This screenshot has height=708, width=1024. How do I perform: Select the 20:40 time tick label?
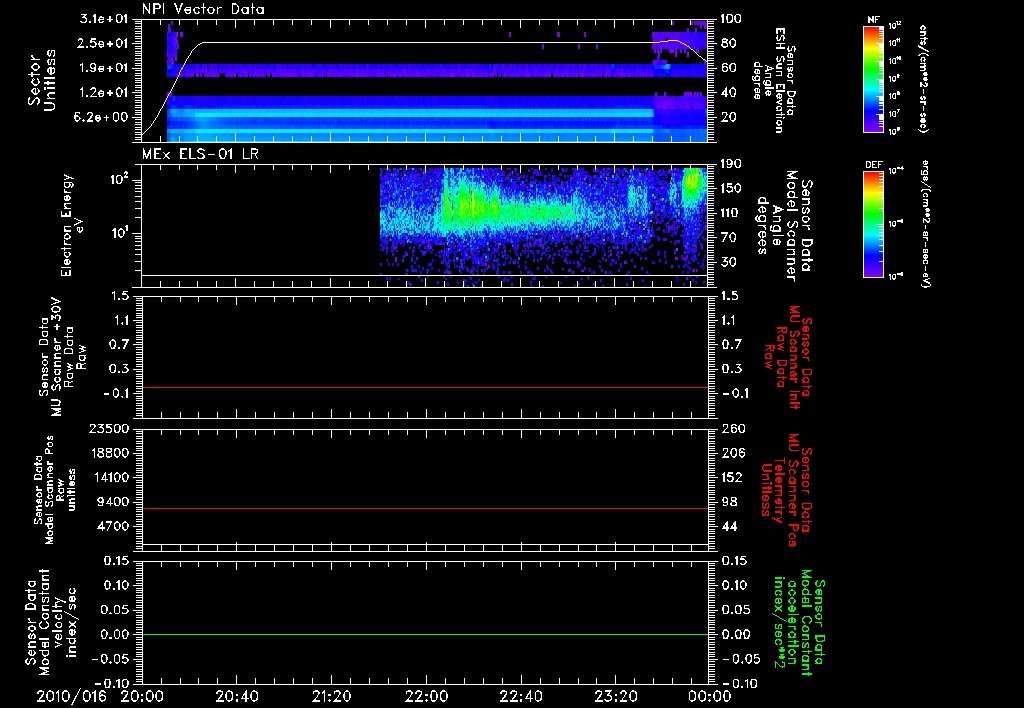pyautogui.click(x=237, y=696)
